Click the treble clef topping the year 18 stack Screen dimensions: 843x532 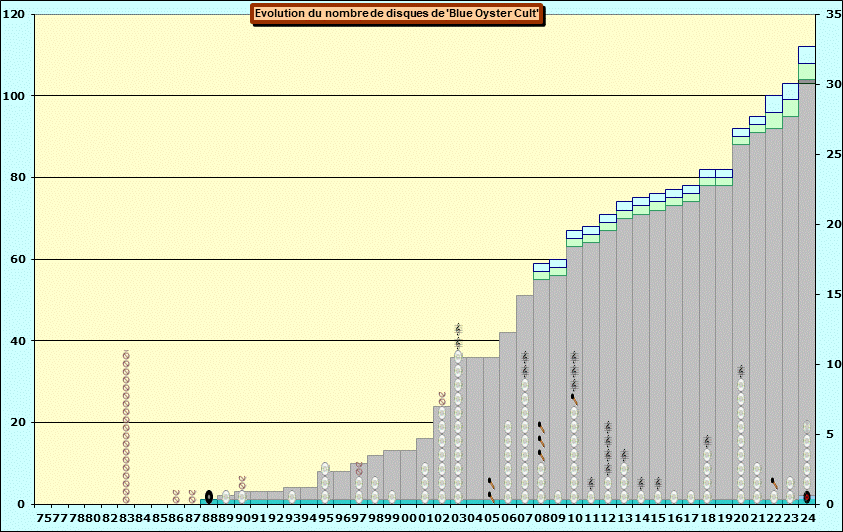coord(707,441)
